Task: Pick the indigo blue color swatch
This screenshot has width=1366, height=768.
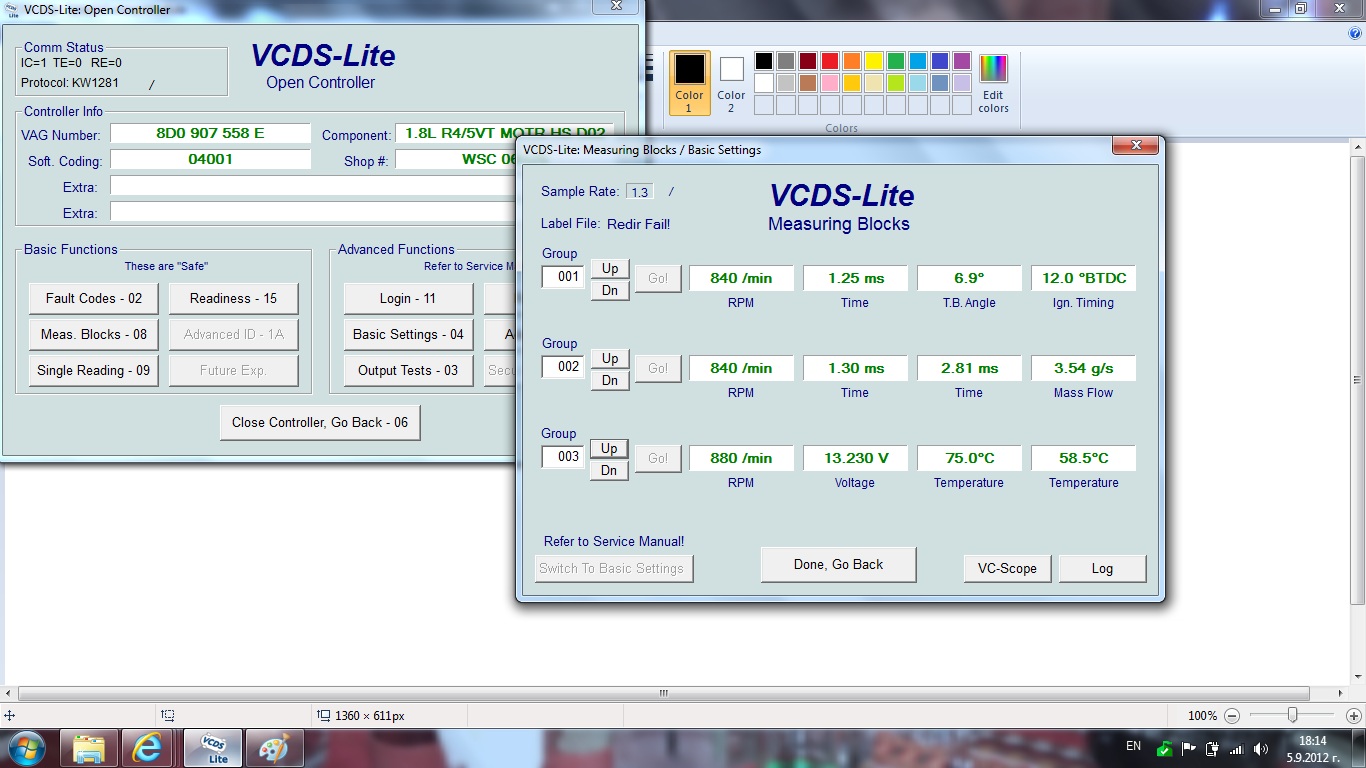Action: [940, 61]
